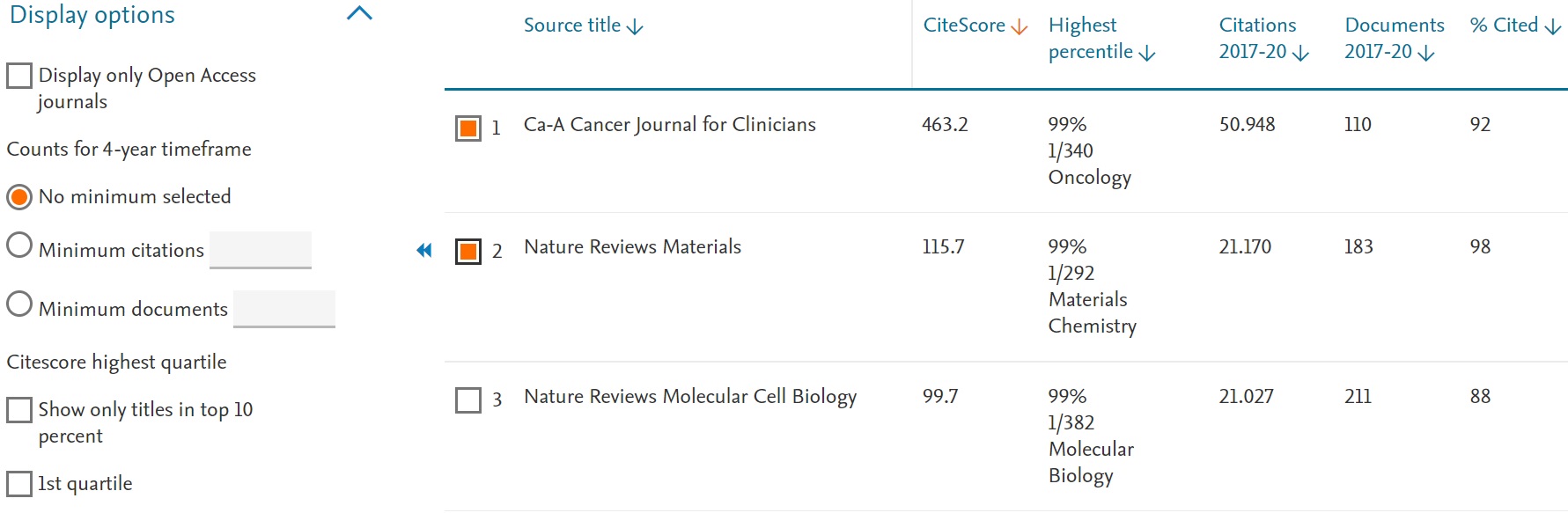The height and width of the screenshot is (513, 1568).
Task: Choose the Minimum citations radio option
Action: pyautogui.click(x=19, y=246)
